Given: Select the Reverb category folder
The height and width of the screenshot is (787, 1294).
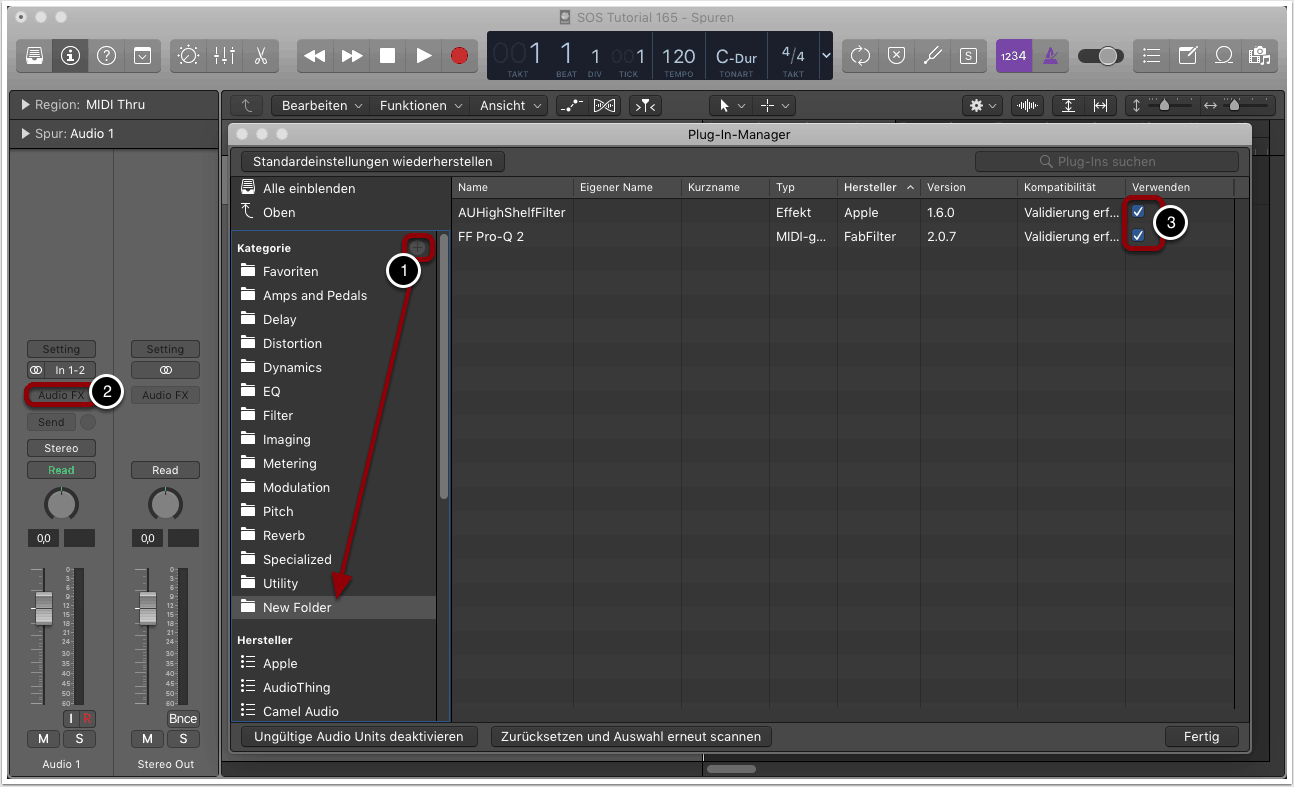Looking at the screenshot, I should tap(284, 536).
